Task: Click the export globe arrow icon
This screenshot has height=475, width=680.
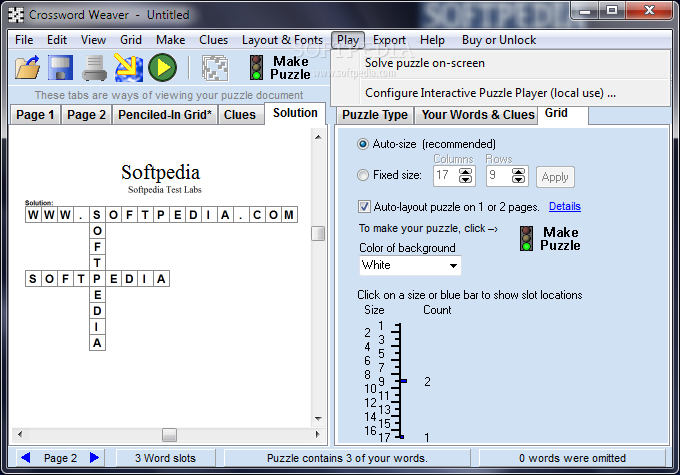Action: (128, 67)
